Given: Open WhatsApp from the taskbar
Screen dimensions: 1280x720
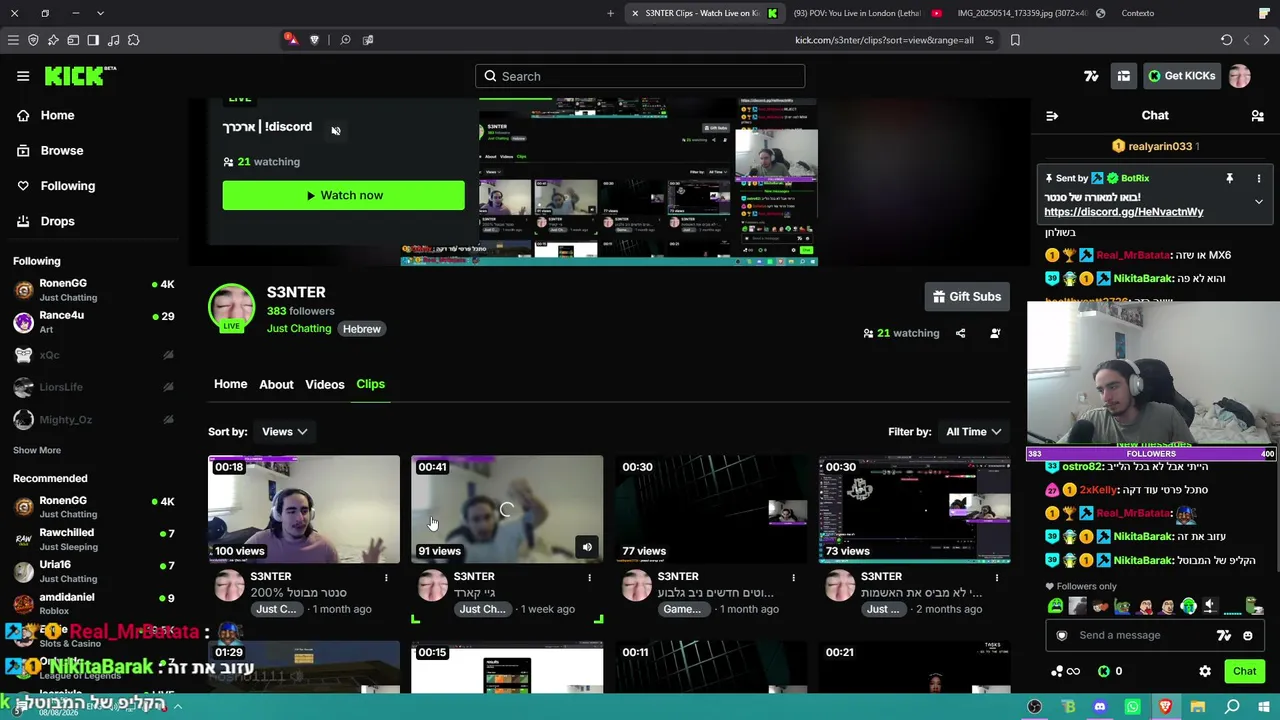Looking at the screenshot, I should coord(1133,707).
